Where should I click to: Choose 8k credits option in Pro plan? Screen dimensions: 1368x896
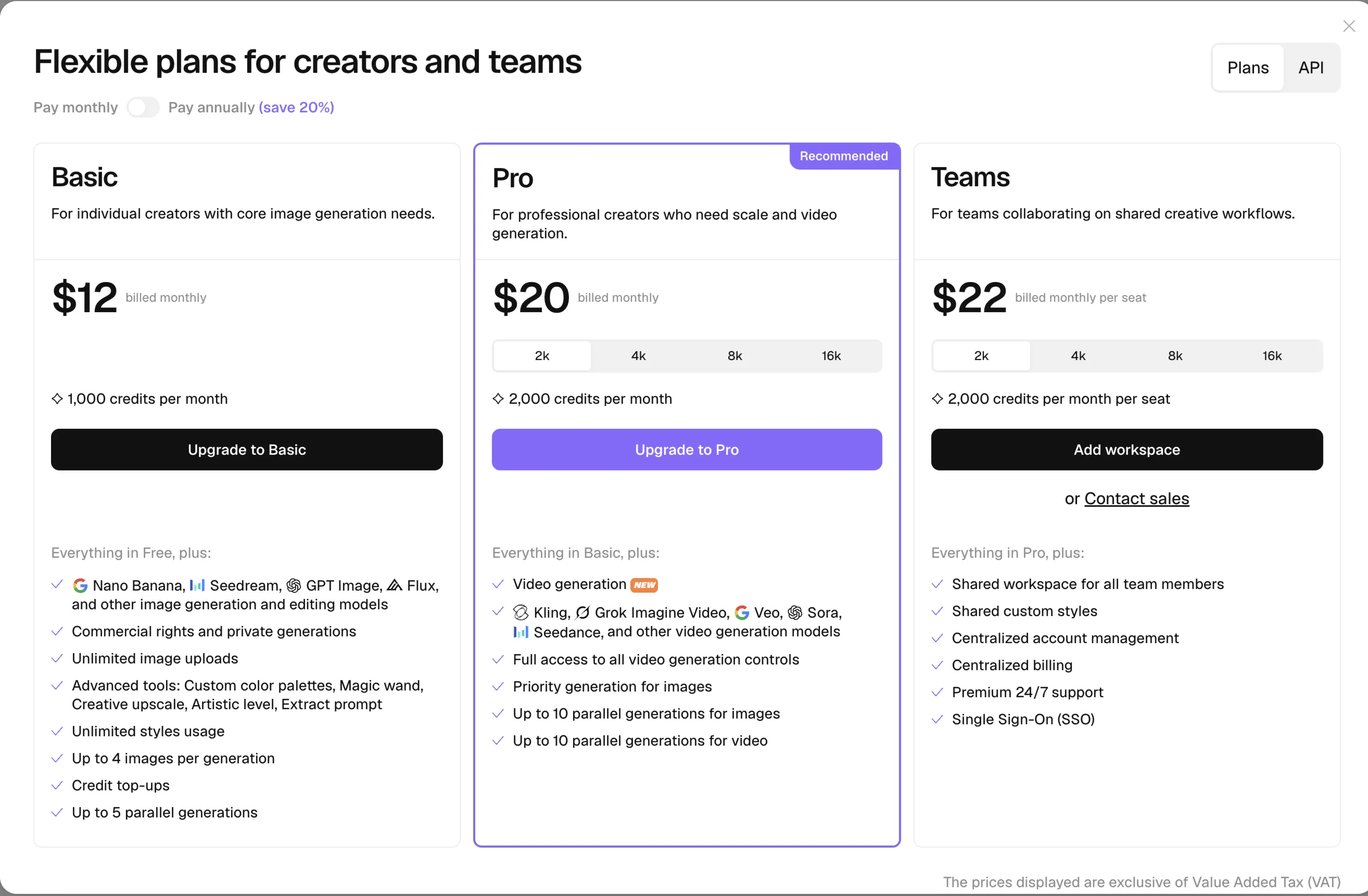pos(734,356)
